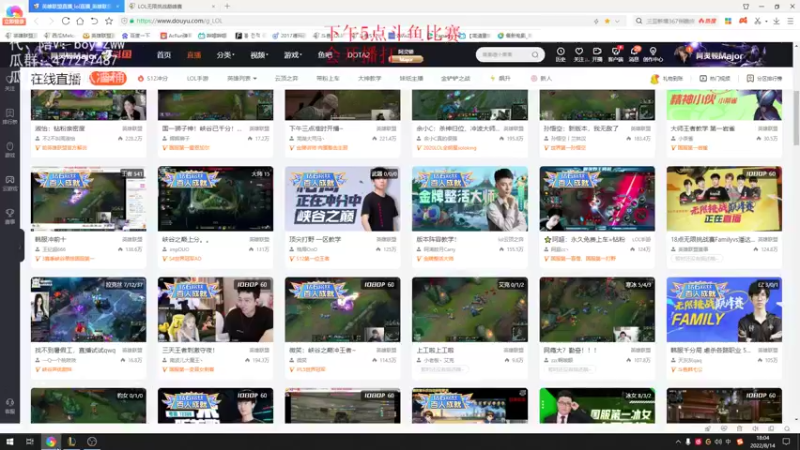The image size is (800, 450).
Task: Go to browser home page icon
Action: click(80, 21)
